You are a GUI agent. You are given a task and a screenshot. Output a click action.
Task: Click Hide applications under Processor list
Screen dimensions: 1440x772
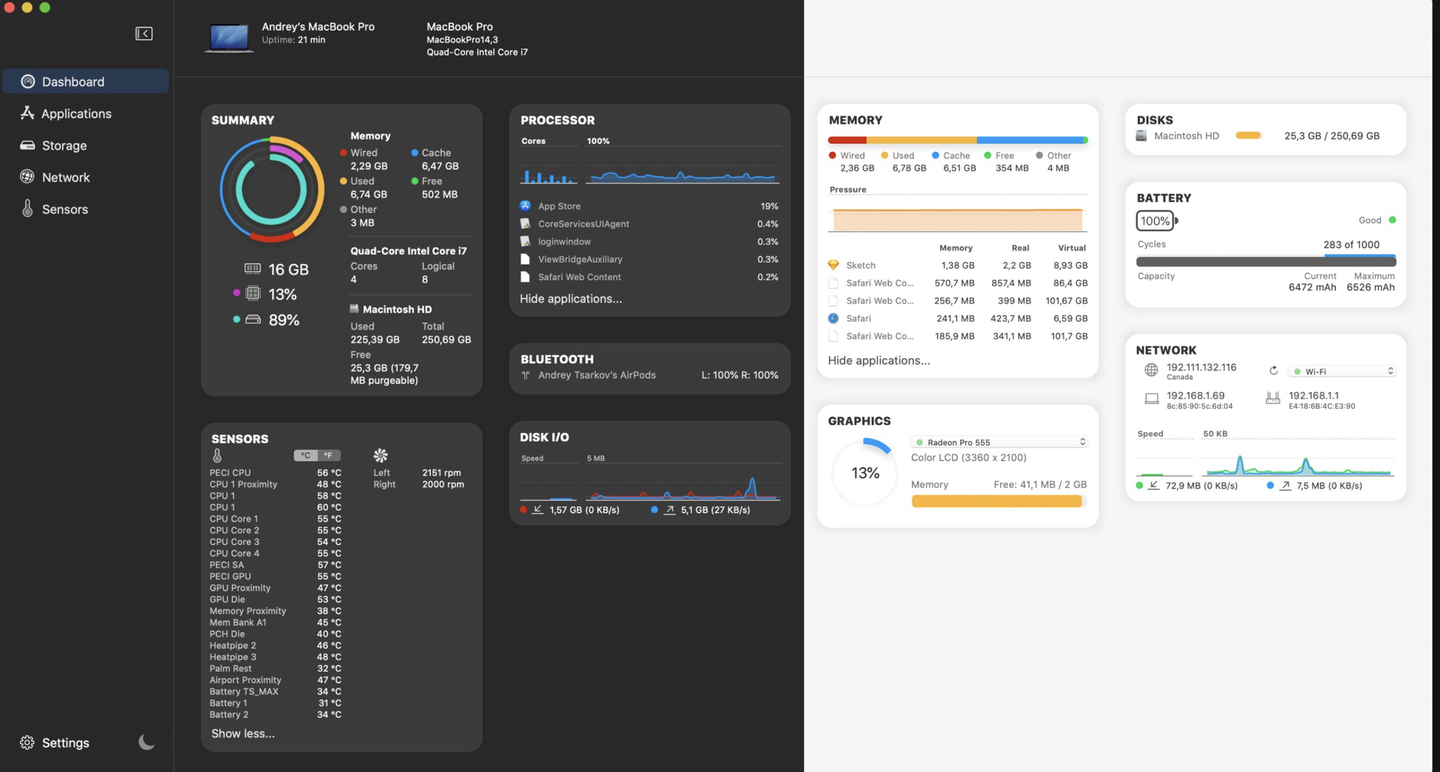pos(571,298)
